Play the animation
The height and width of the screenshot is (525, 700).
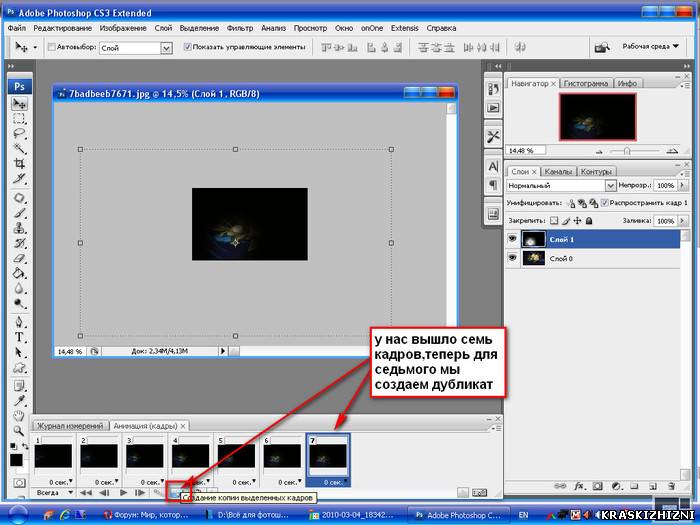[123, 493]
